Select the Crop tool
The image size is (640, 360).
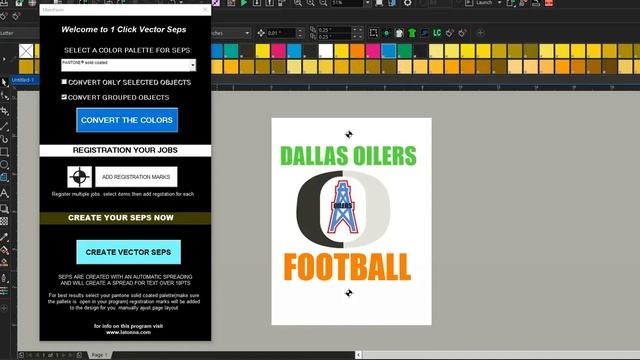4,111
